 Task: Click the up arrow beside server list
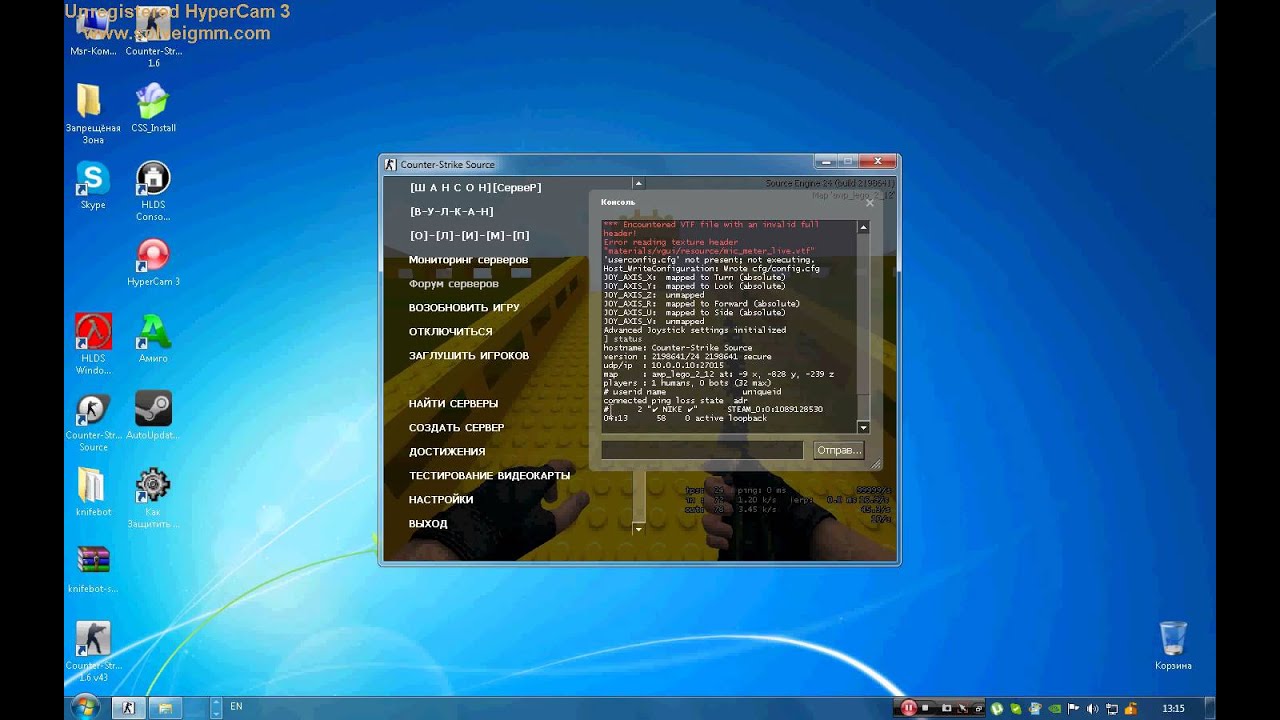click(638, 184)
